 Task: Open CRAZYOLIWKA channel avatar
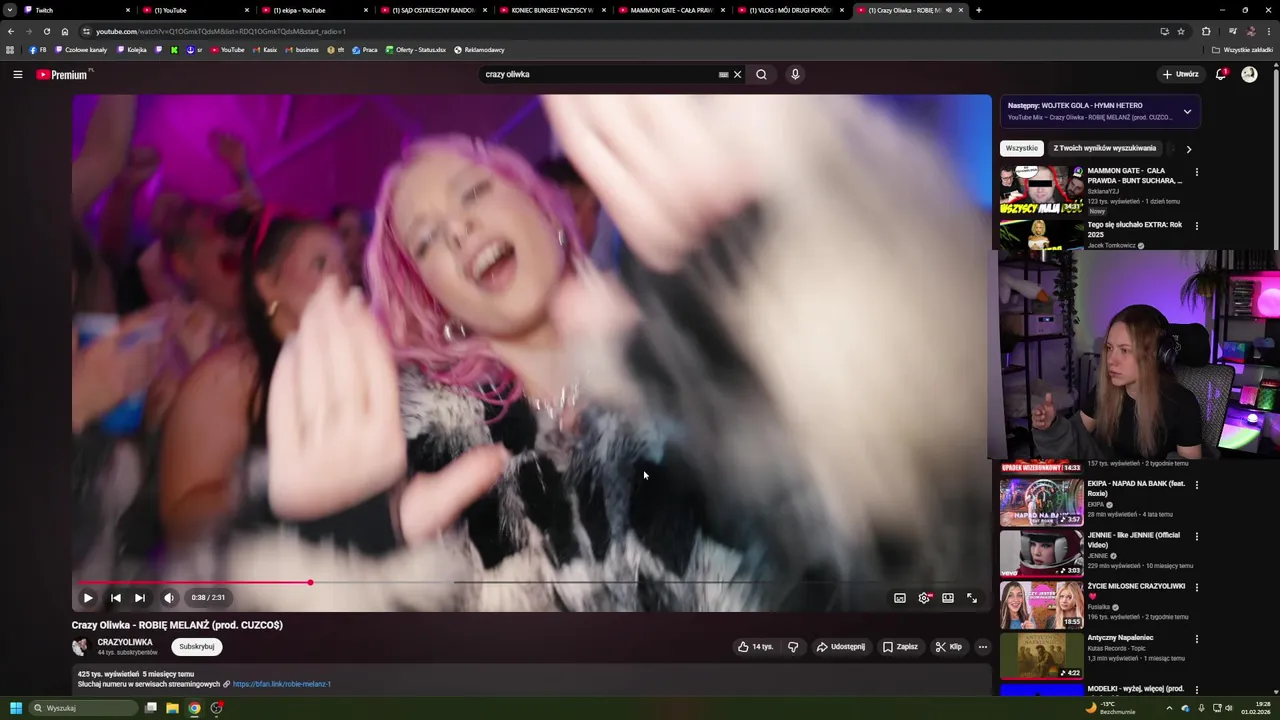click(x=80, y=647)
